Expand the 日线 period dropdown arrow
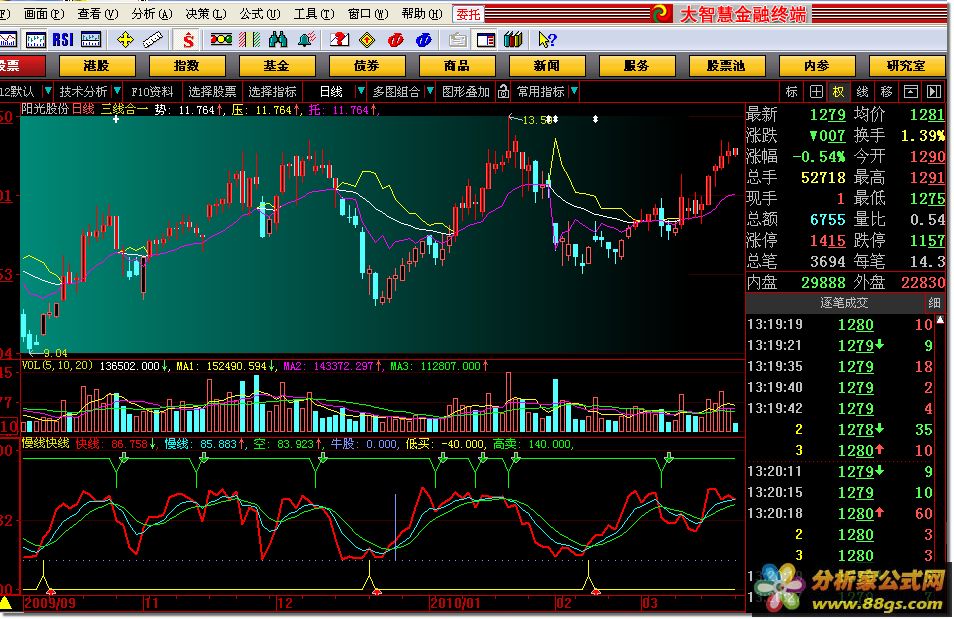This screenshot has width=954, height=619. [359, 91]
